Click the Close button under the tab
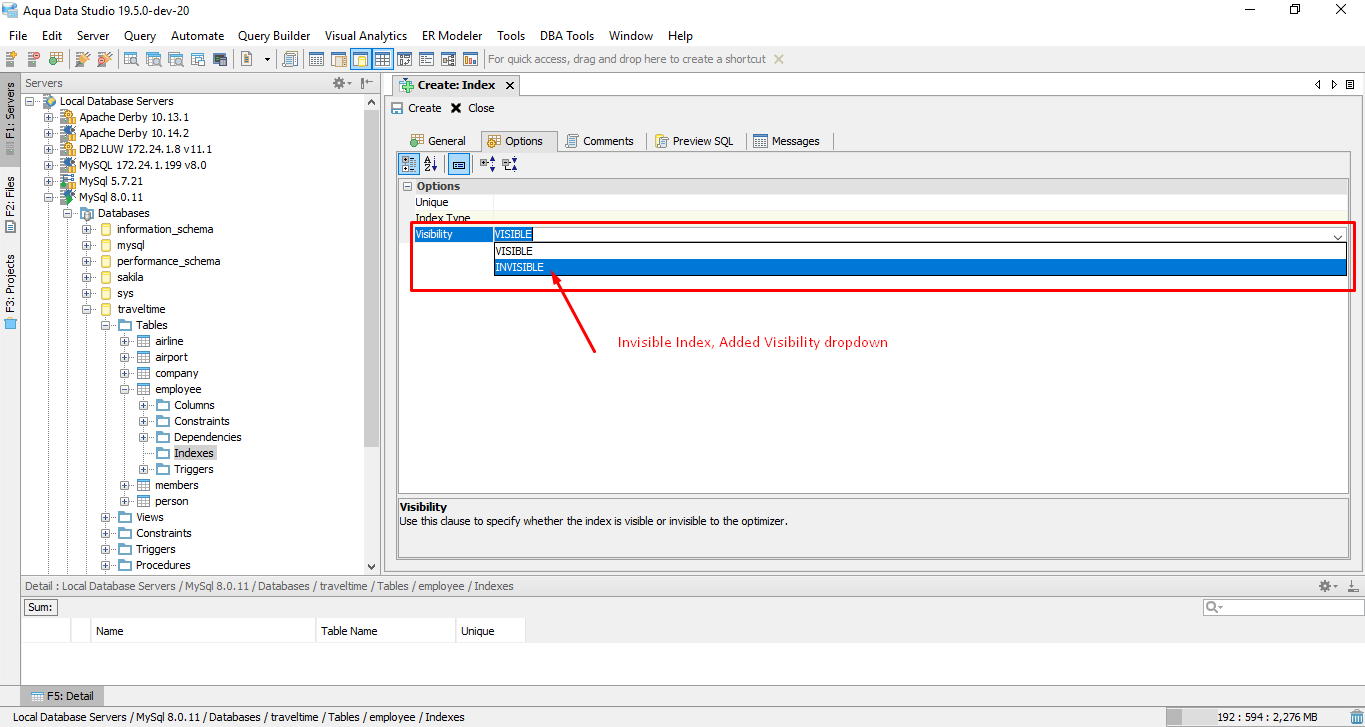The height and width of the screenshot is (727, 1365). [x=472, y=108]
